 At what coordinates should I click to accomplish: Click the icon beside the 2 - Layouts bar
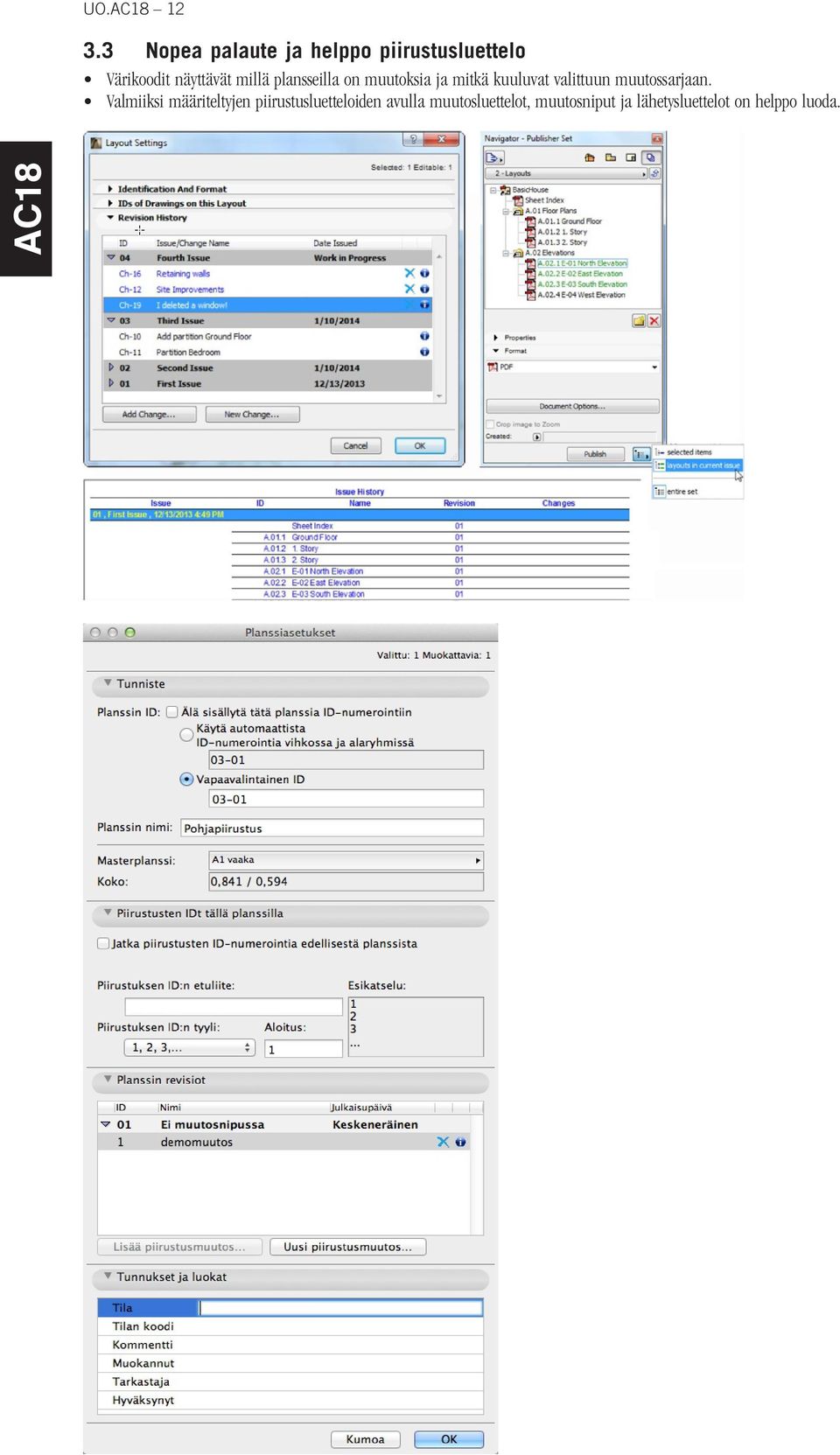654,173
